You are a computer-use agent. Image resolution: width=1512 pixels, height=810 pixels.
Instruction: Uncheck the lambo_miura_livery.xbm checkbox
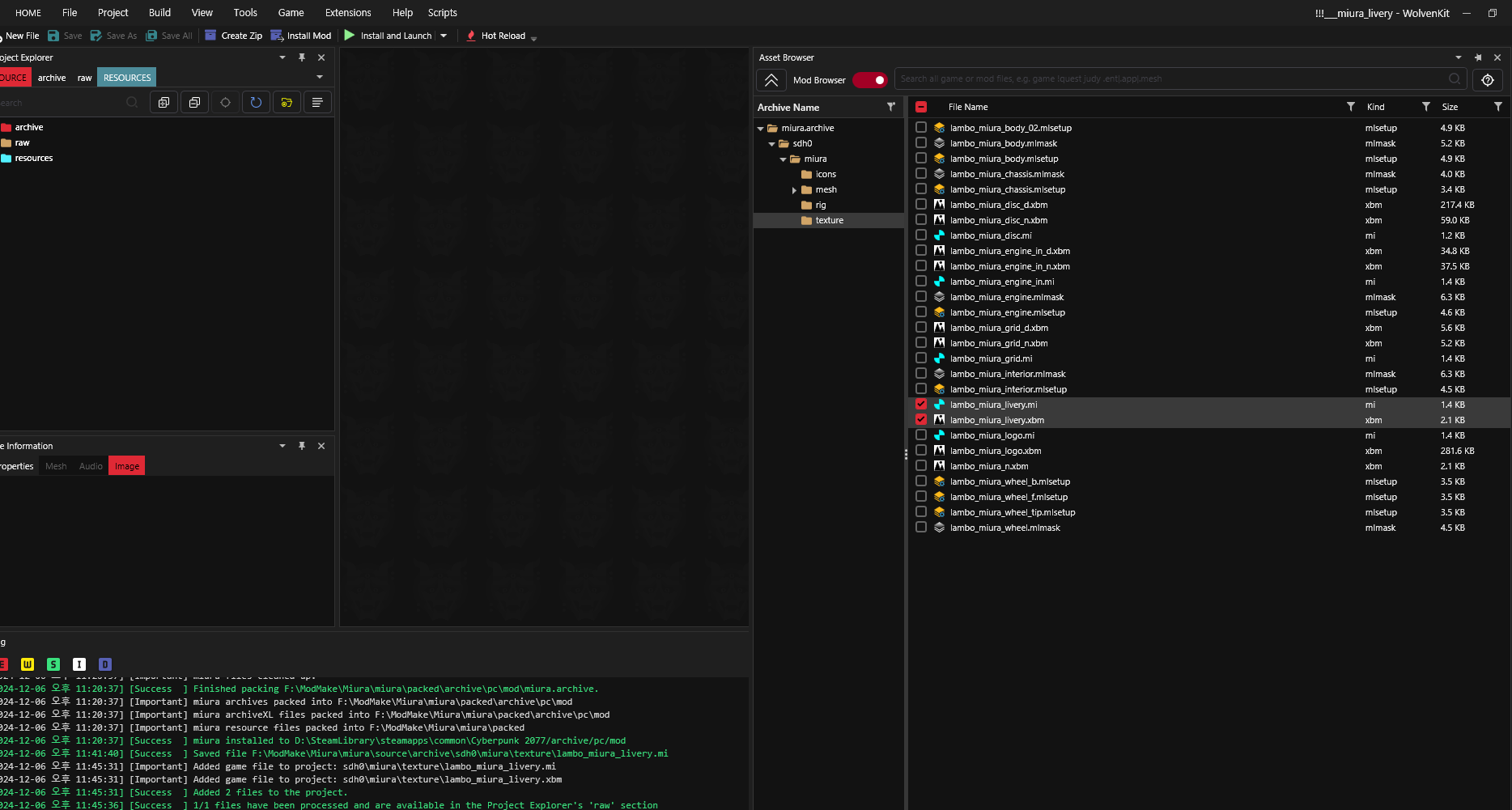tap(921, 420)
